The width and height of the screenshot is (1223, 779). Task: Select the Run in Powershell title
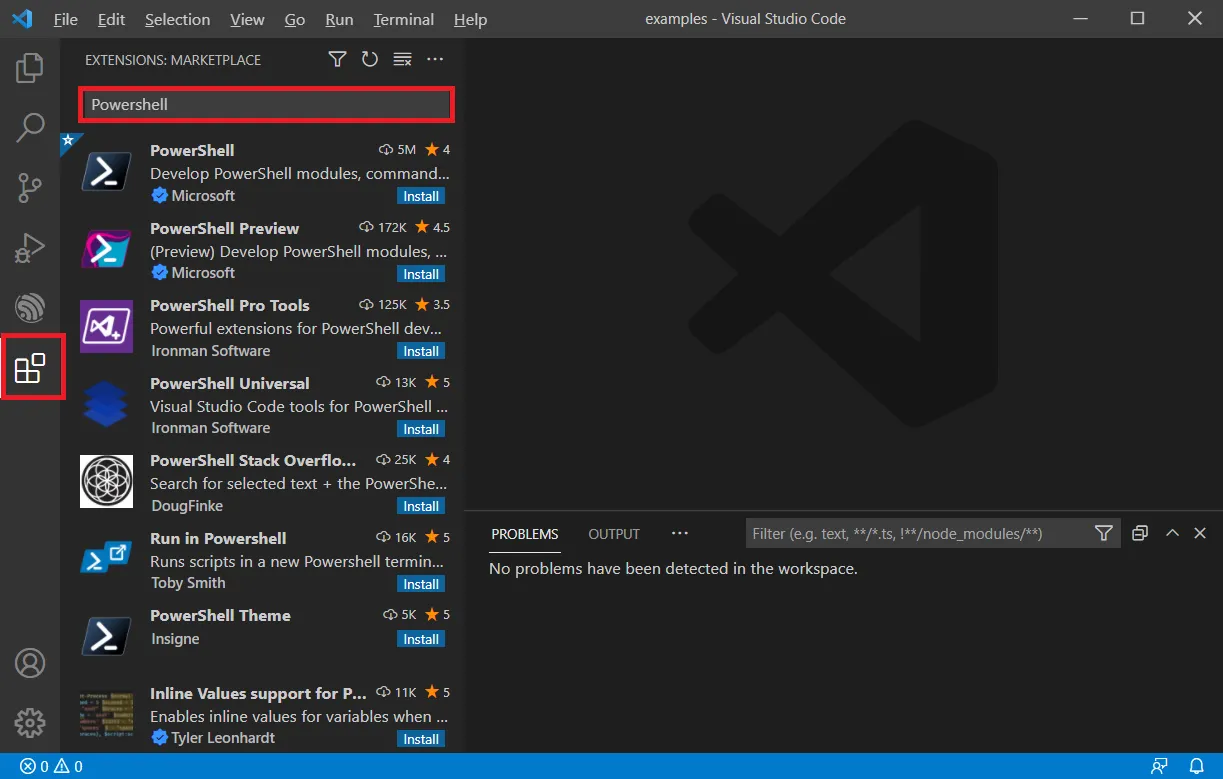coord(218,538)
